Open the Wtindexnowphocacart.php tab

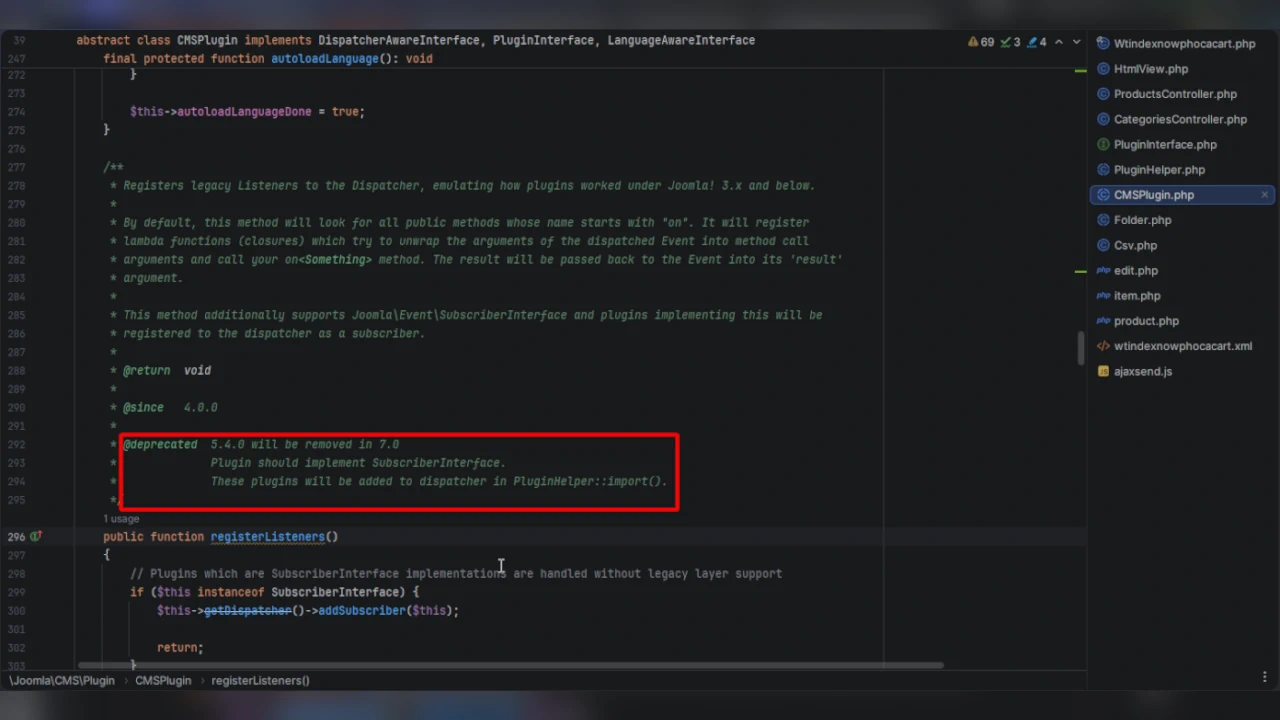click(x=1183, y=44)
